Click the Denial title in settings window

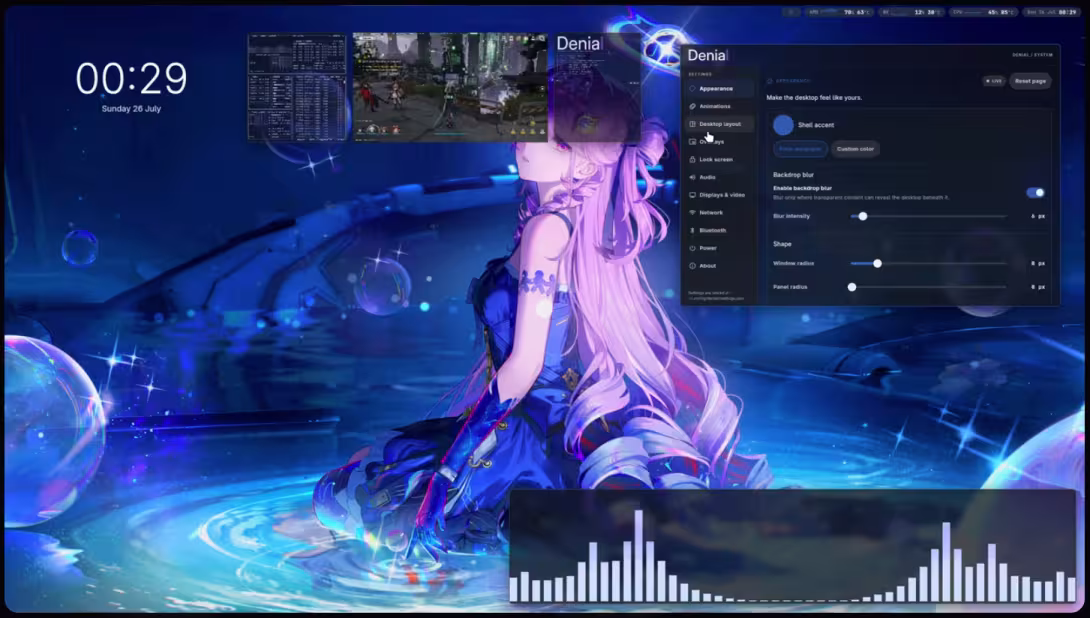coord(707,56)
